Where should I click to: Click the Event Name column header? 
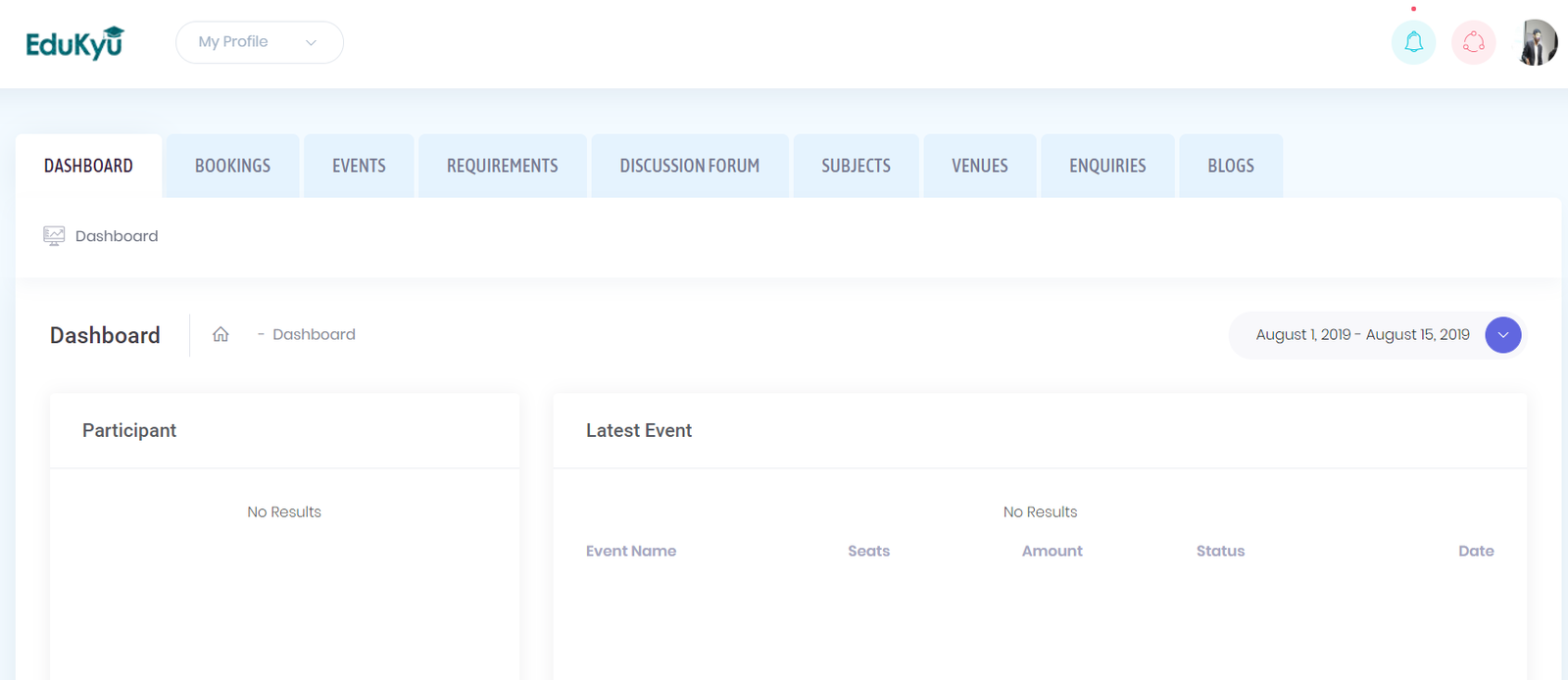[631, 551]
